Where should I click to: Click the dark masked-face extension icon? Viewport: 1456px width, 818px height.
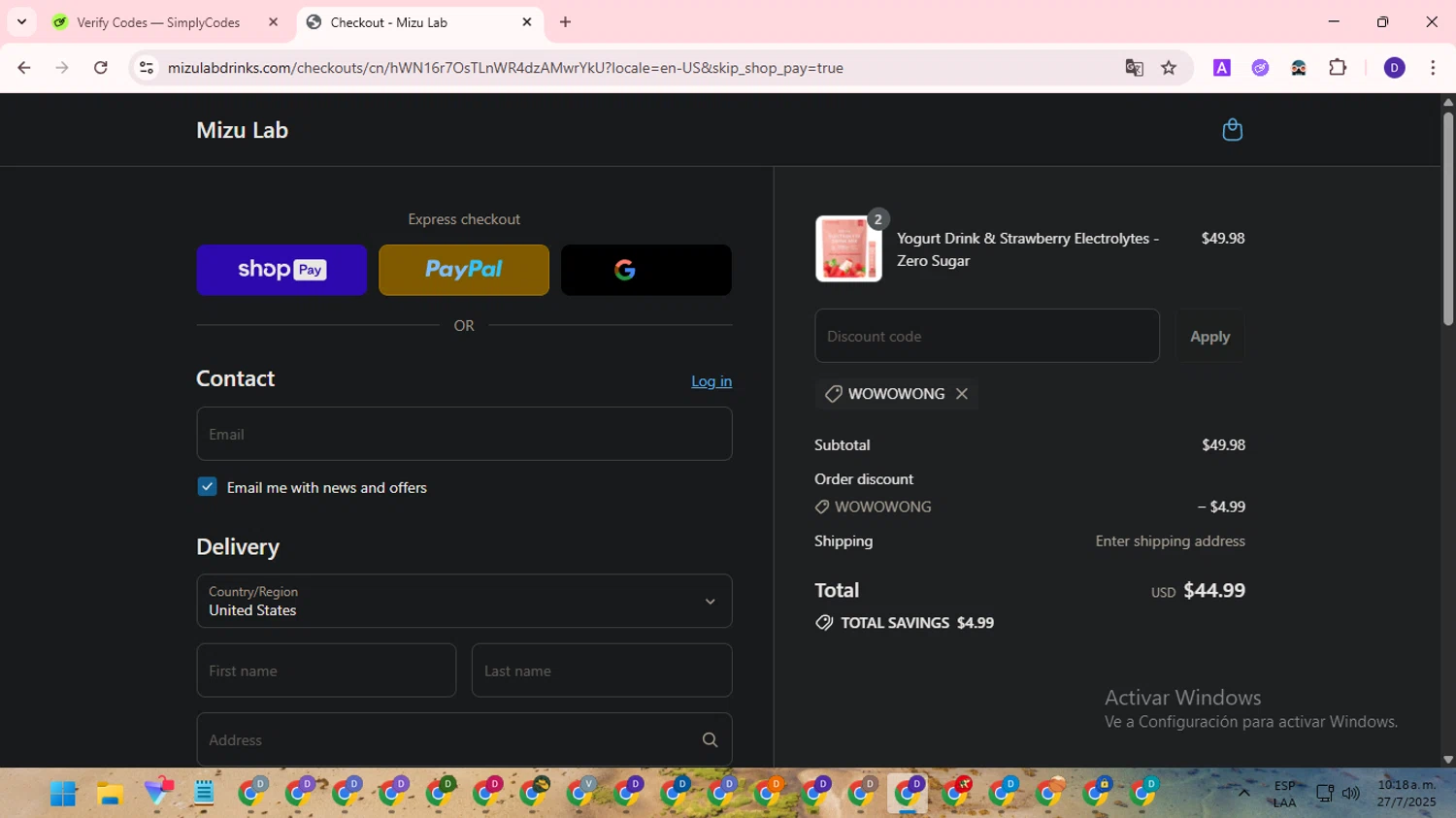coord(1299,68)
